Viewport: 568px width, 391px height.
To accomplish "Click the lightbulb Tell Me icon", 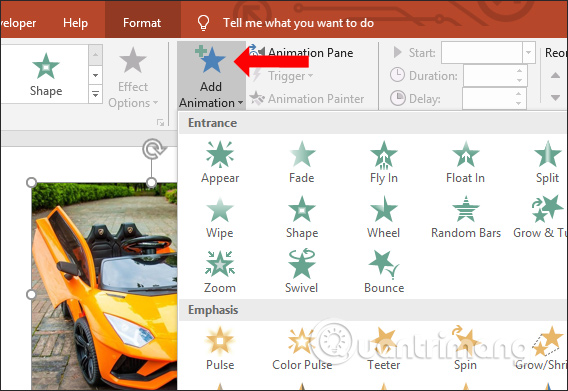I will [203, 23].
